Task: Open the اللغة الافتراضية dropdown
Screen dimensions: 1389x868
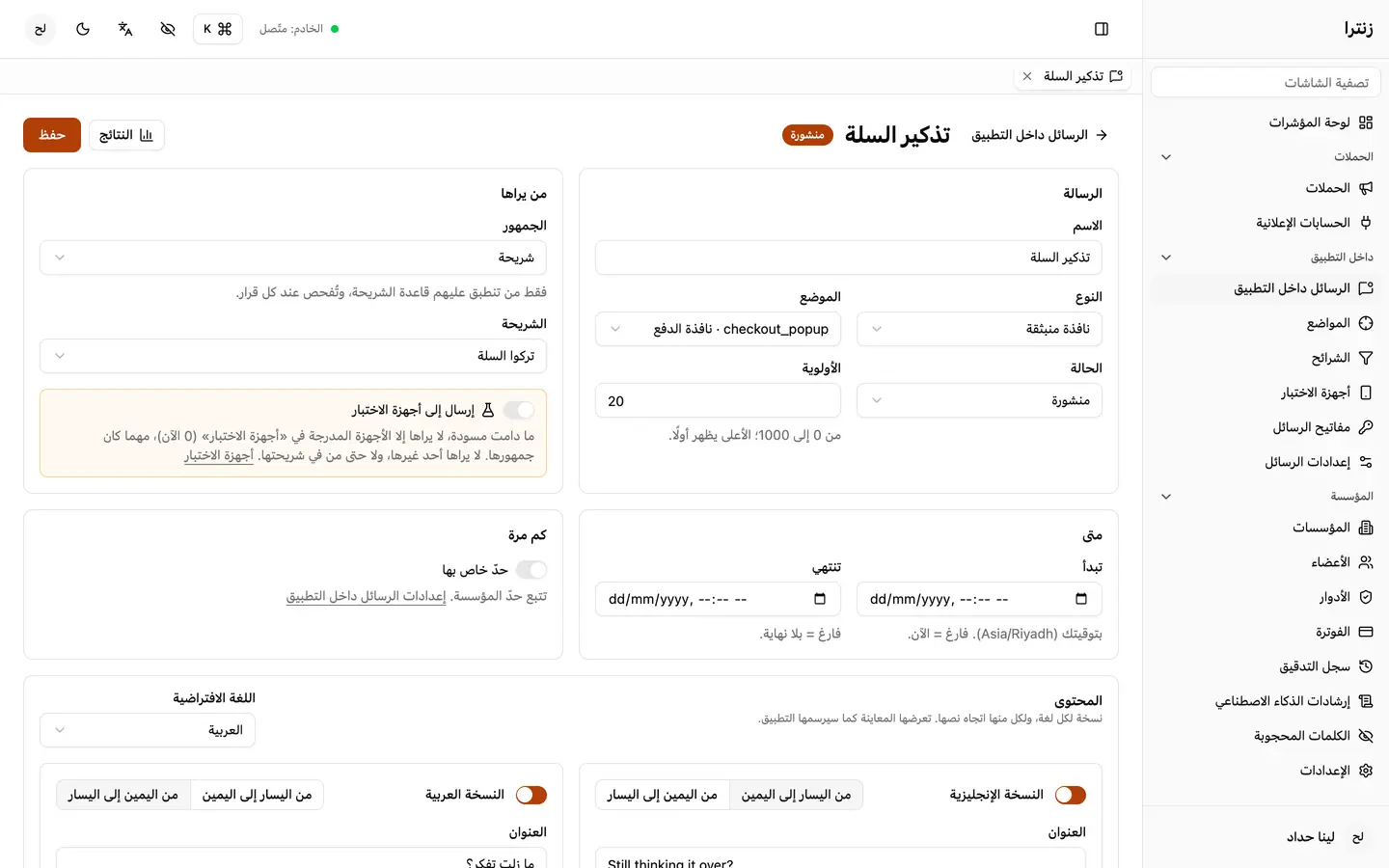Action: pyautogui.click(x=148, y=730)
